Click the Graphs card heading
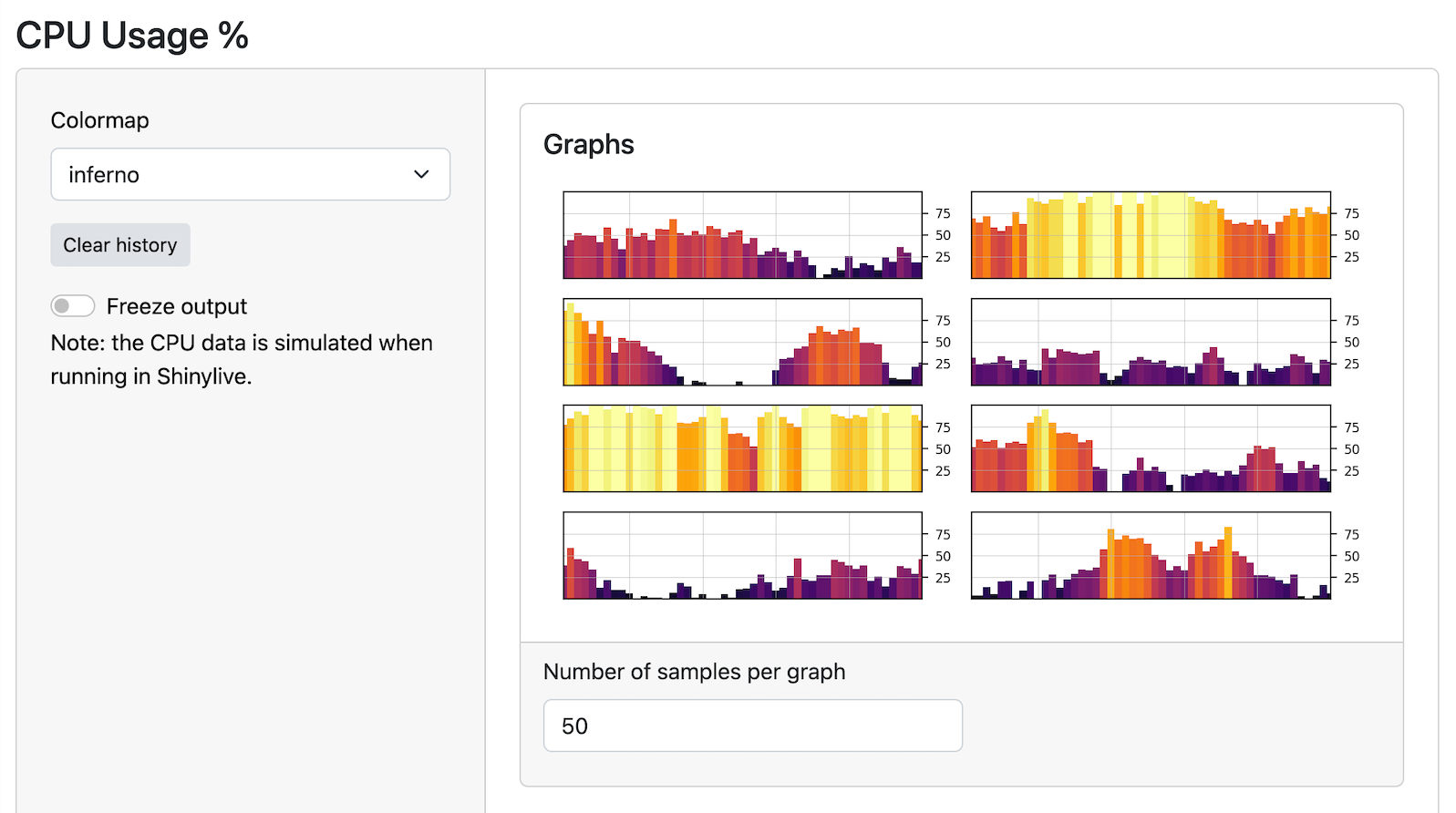Image resolution: width=1456 pixels, height=813 pixels. (589, 144)
